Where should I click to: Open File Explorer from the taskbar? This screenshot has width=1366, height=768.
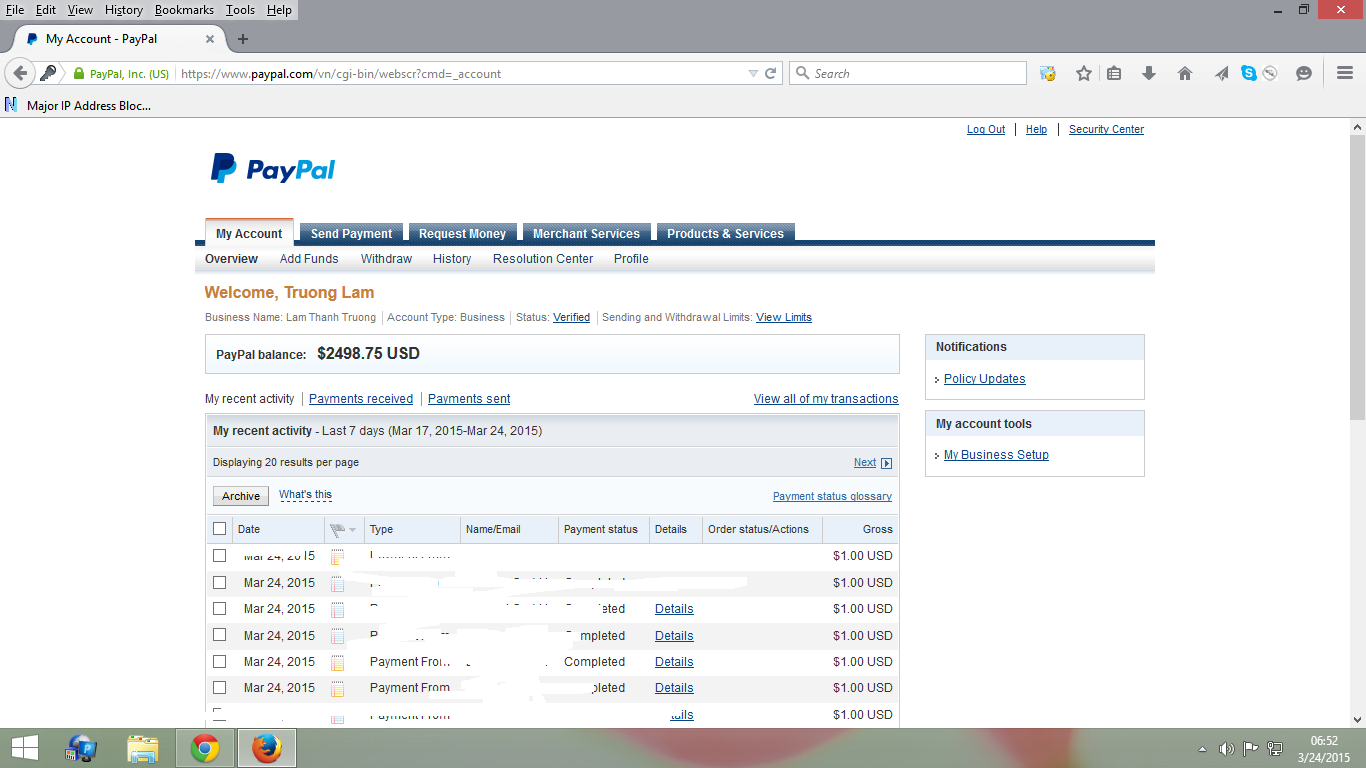click(143, 748)
